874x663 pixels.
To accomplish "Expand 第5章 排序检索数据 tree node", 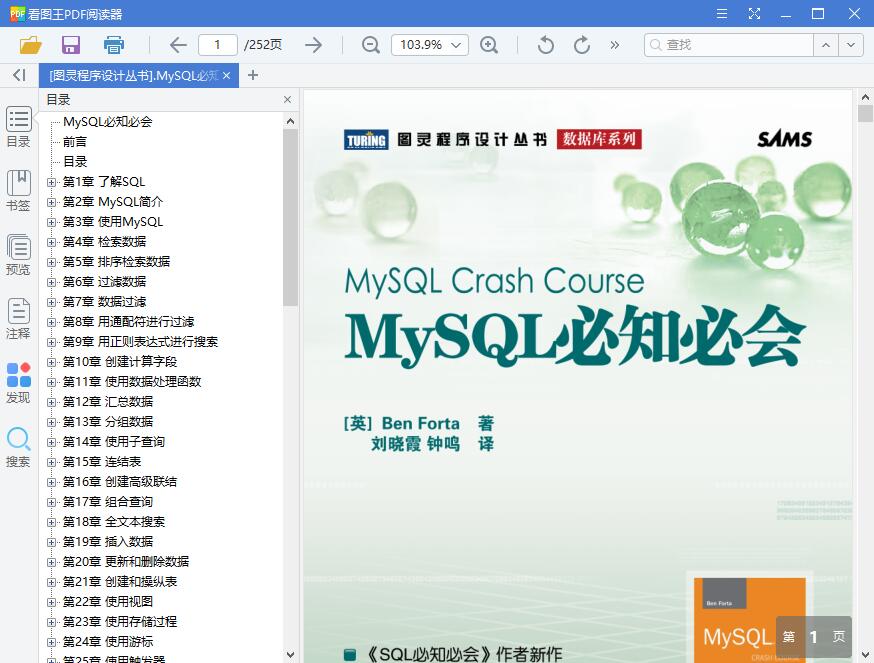I will click(51, 262).
